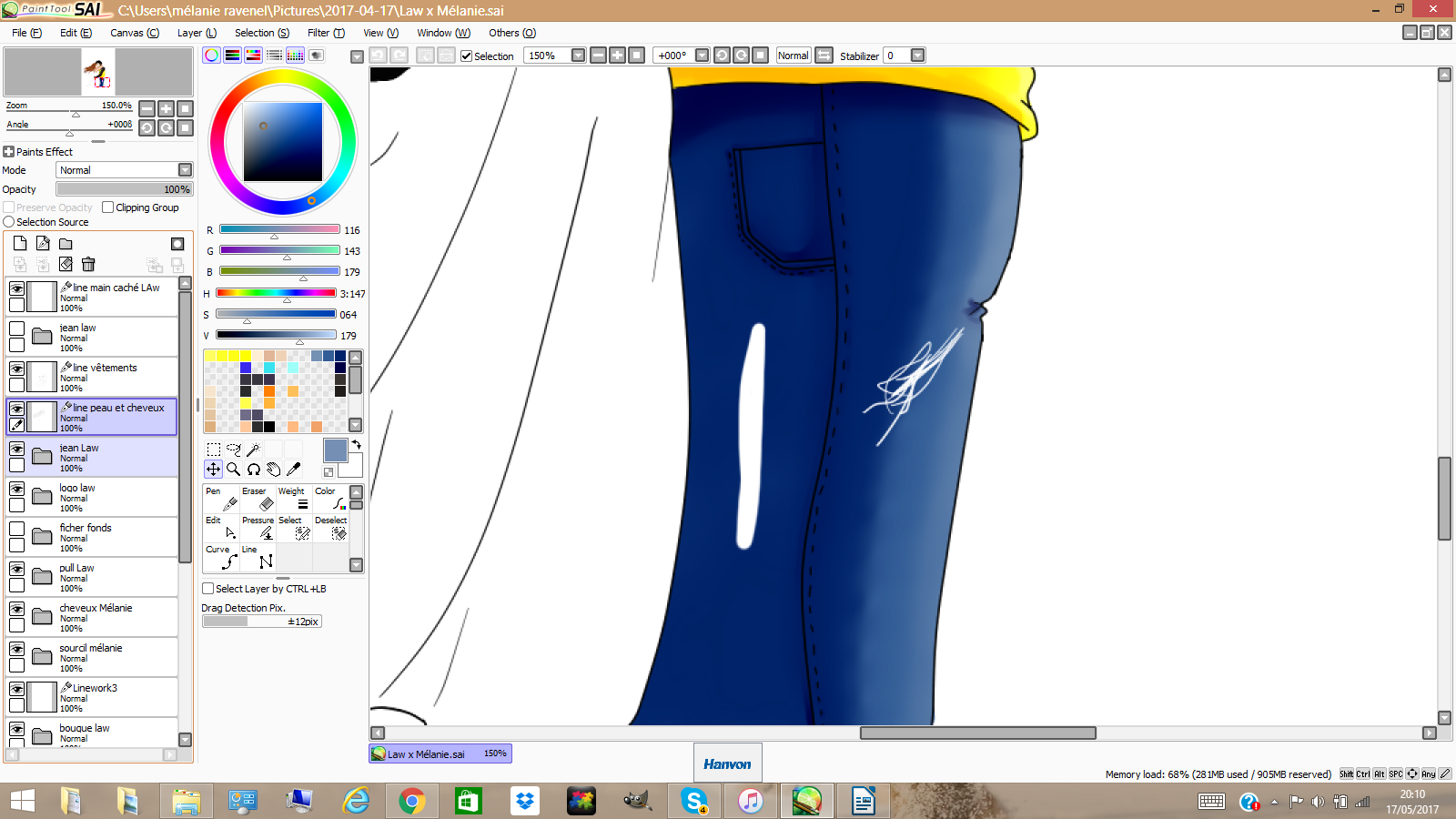Viewport: 1456px width, 819px height.
Task: Select the Magic Wand tool
Action: tap(254, 450)
